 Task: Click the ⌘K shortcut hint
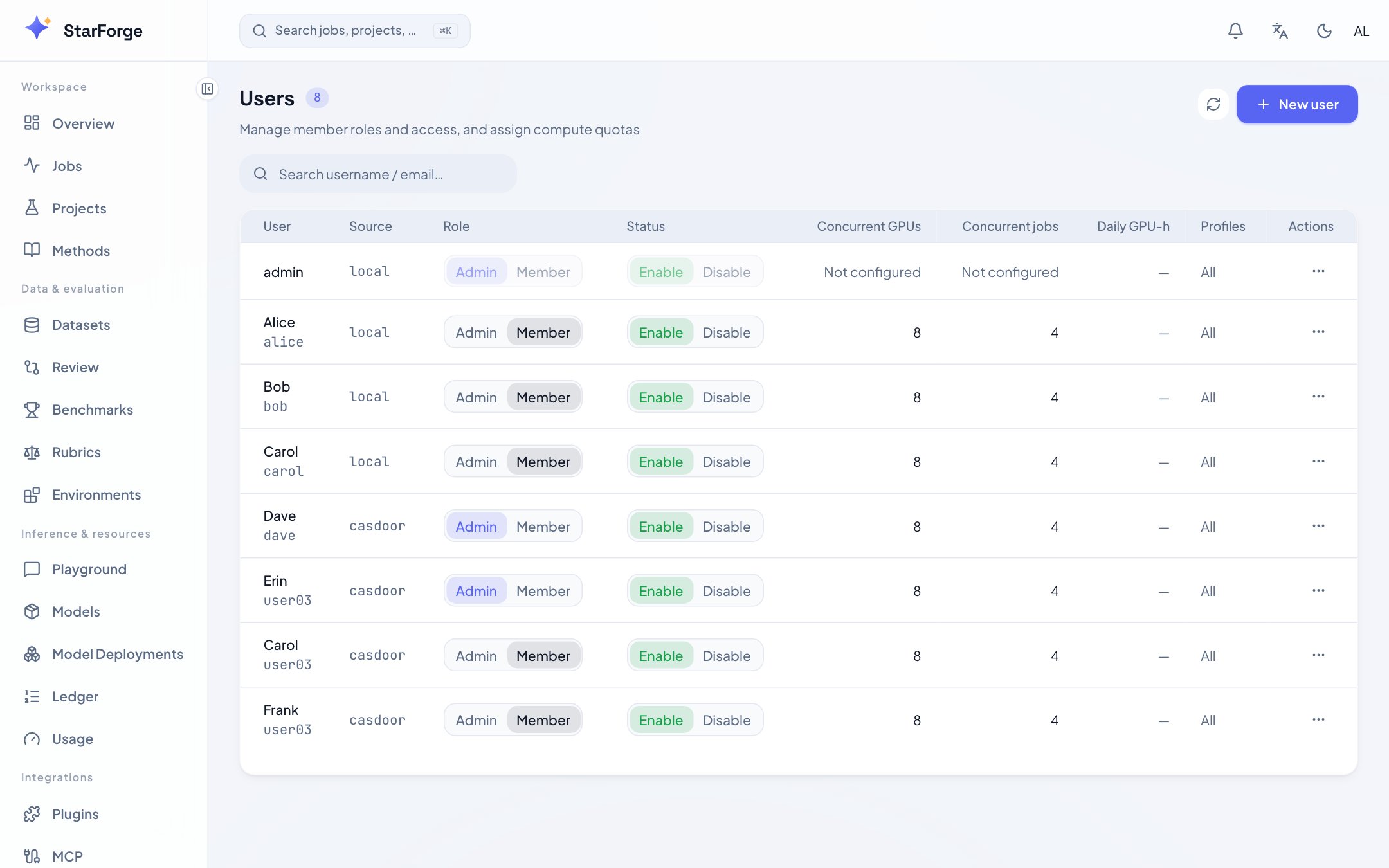pos(446,31)
